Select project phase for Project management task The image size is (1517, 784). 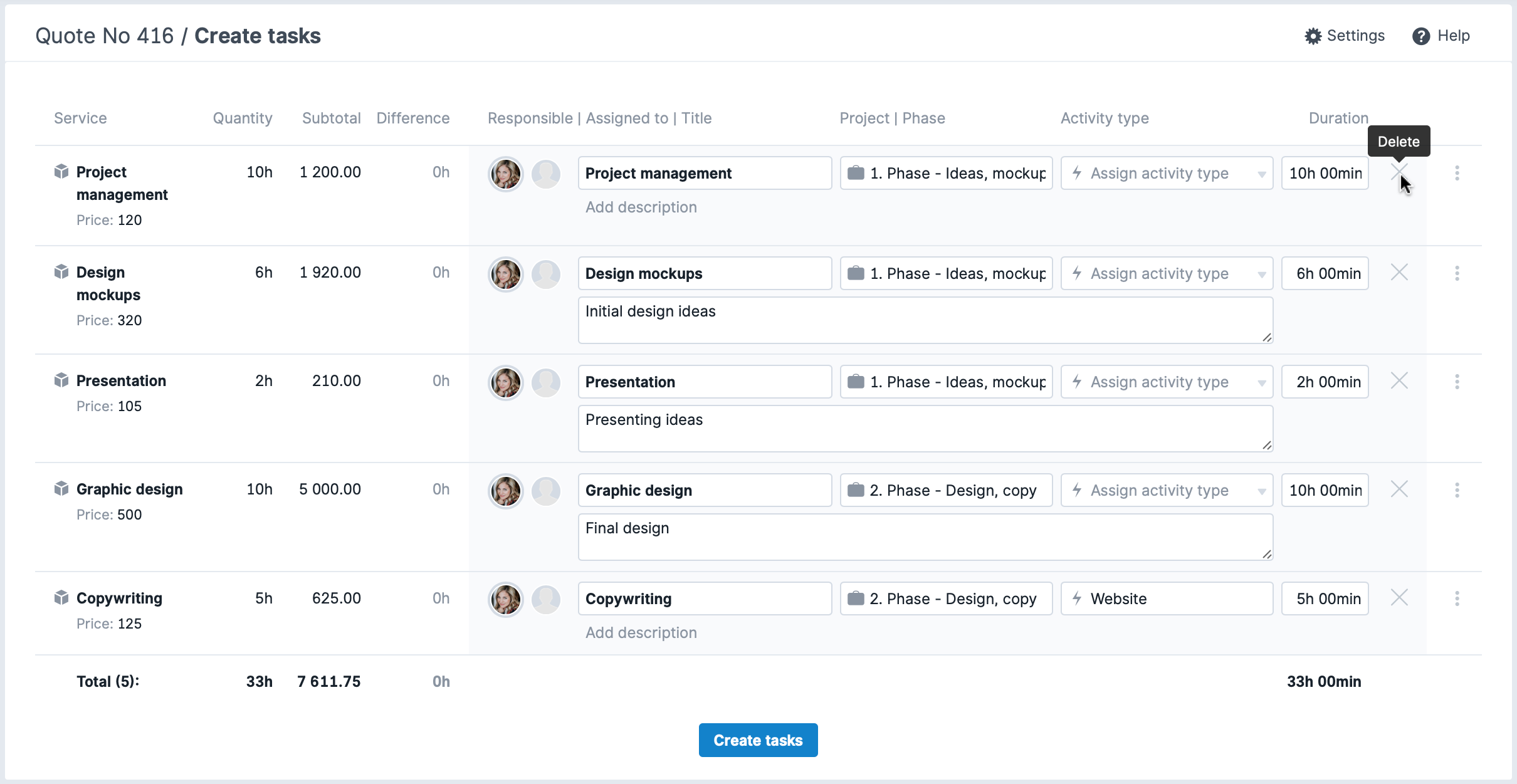pyautogui.click(x=946, y=173)
